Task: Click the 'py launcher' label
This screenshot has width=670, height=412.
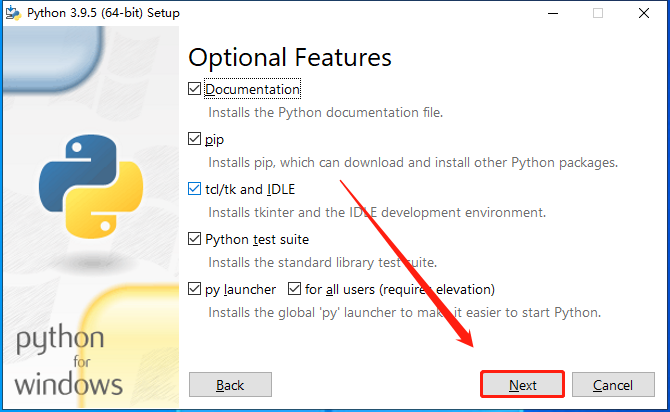Action: [x=241, y=290]
